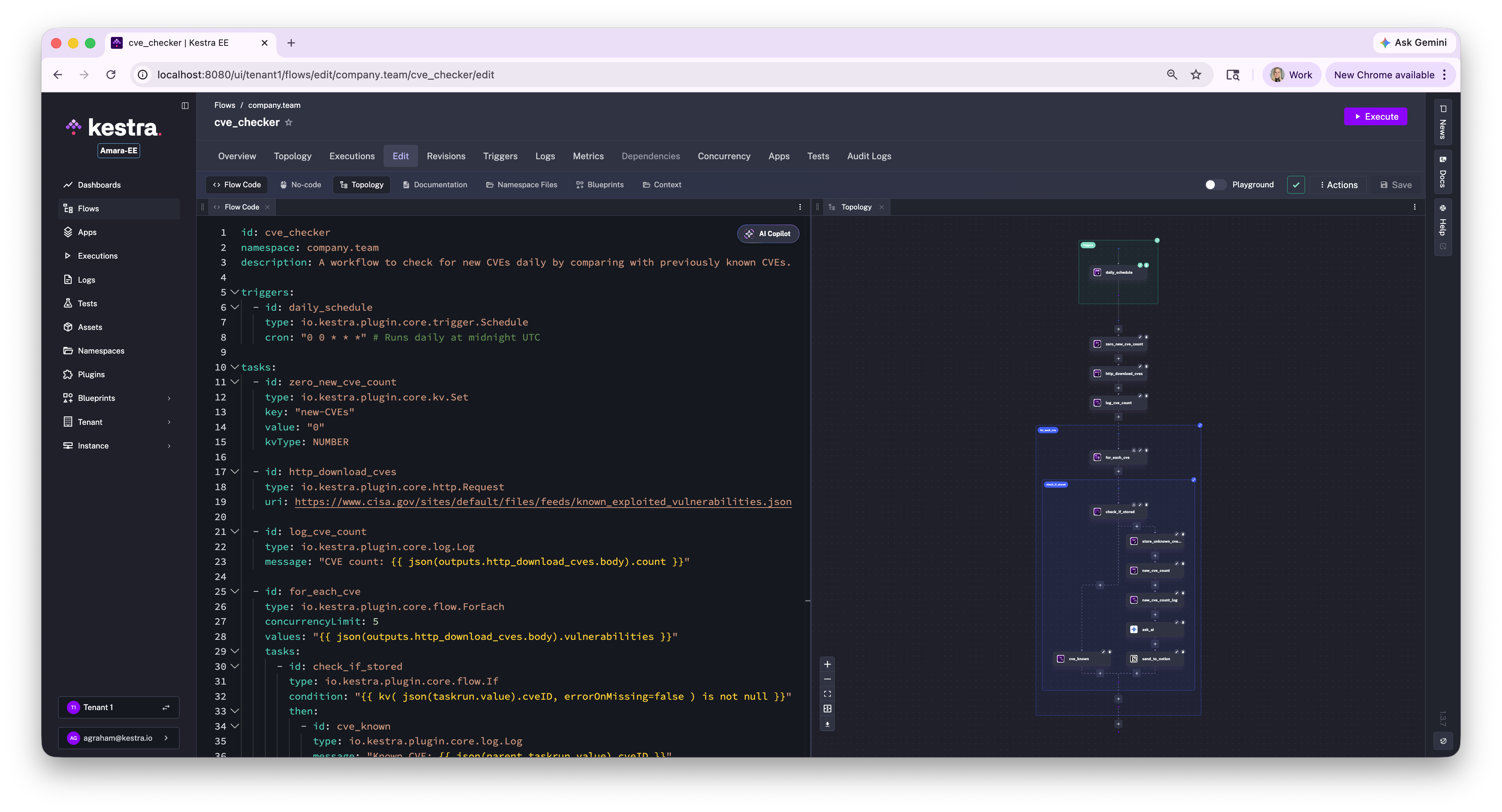Collapse the triggers block at line 5
Viewport: 1502px width, 812px height.
(234, 292)
